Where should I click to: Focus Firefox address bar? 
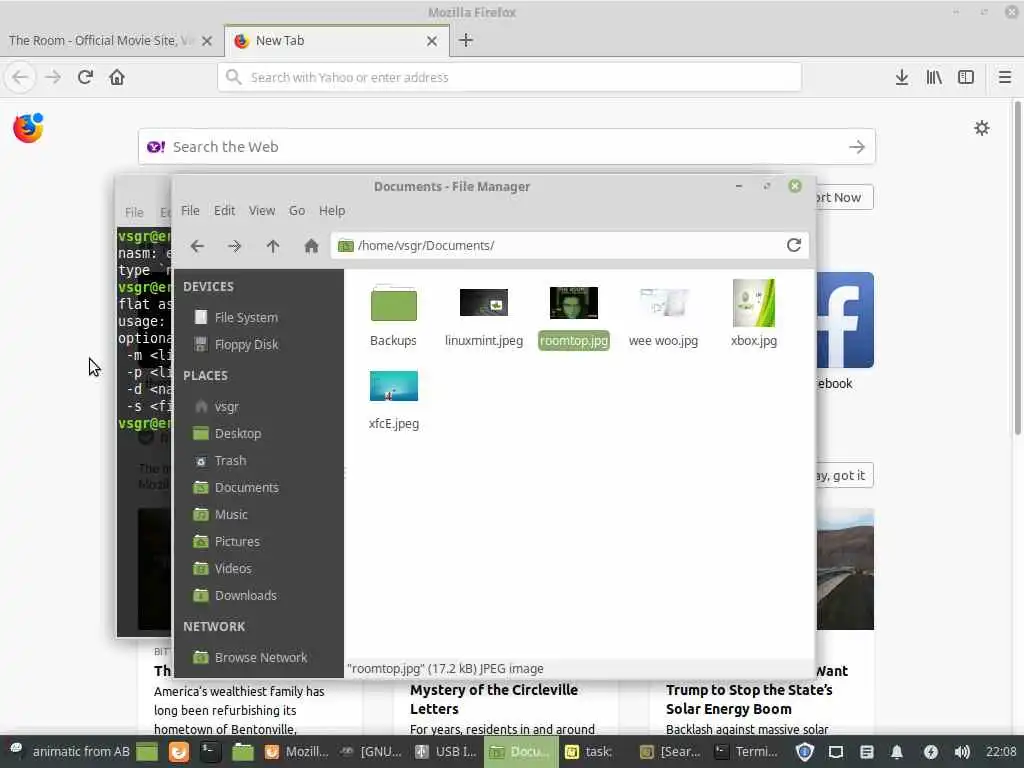pyautogui.click(x=509, y=77)
